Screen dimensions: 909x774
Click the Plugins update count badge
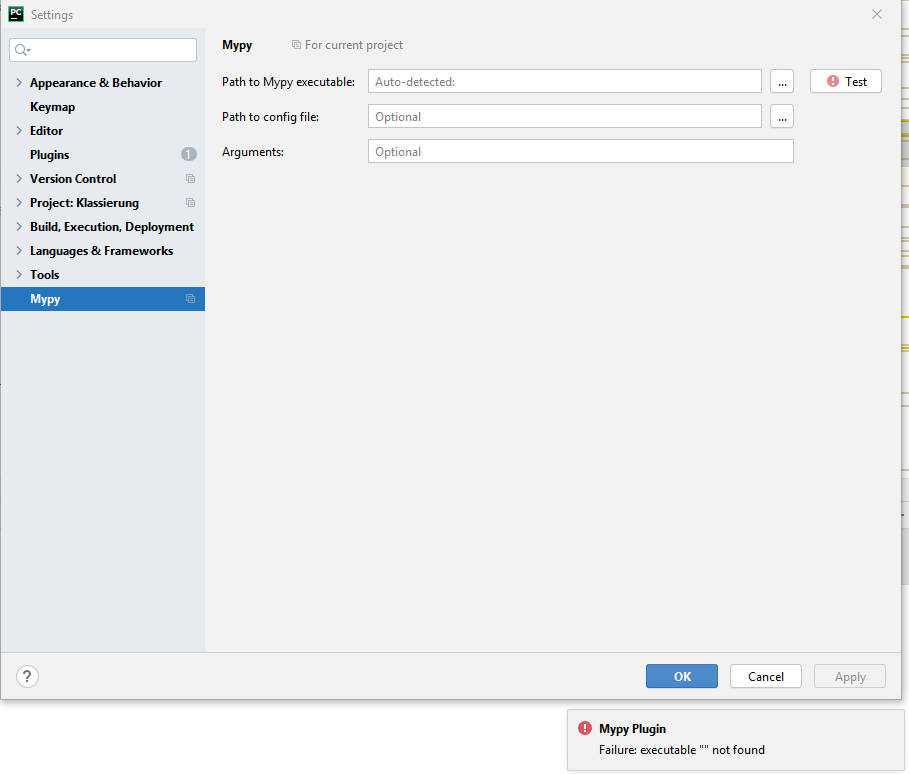point(188,154)
